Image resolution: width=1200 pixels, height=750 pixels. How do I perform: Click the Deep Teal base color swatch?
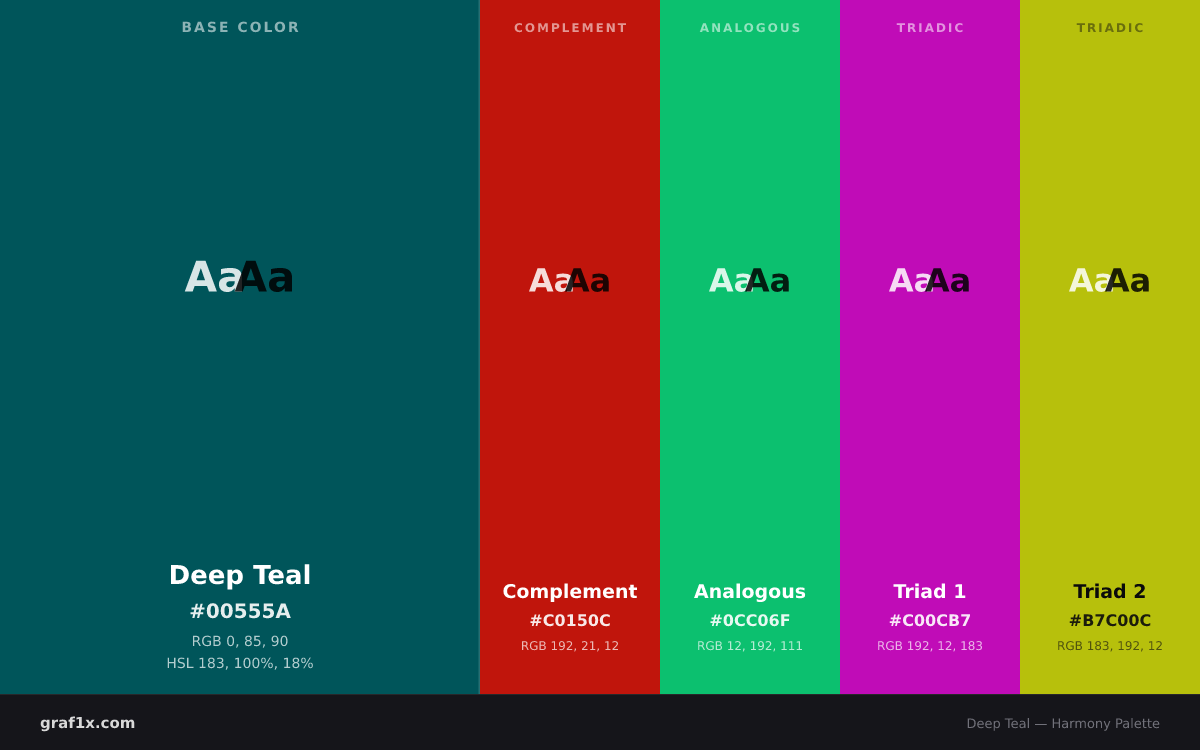(x=239, y=347)
